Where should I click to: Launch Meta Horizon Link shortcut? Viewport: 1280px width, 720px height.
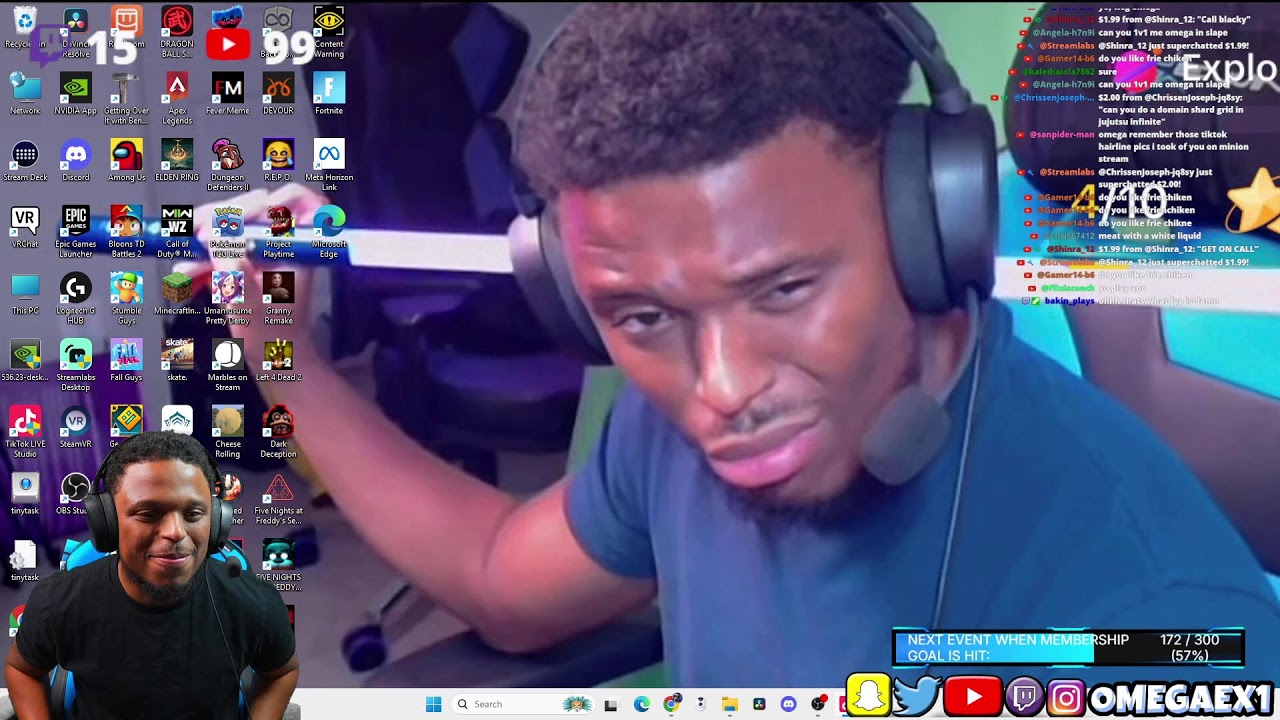[329, 166]
